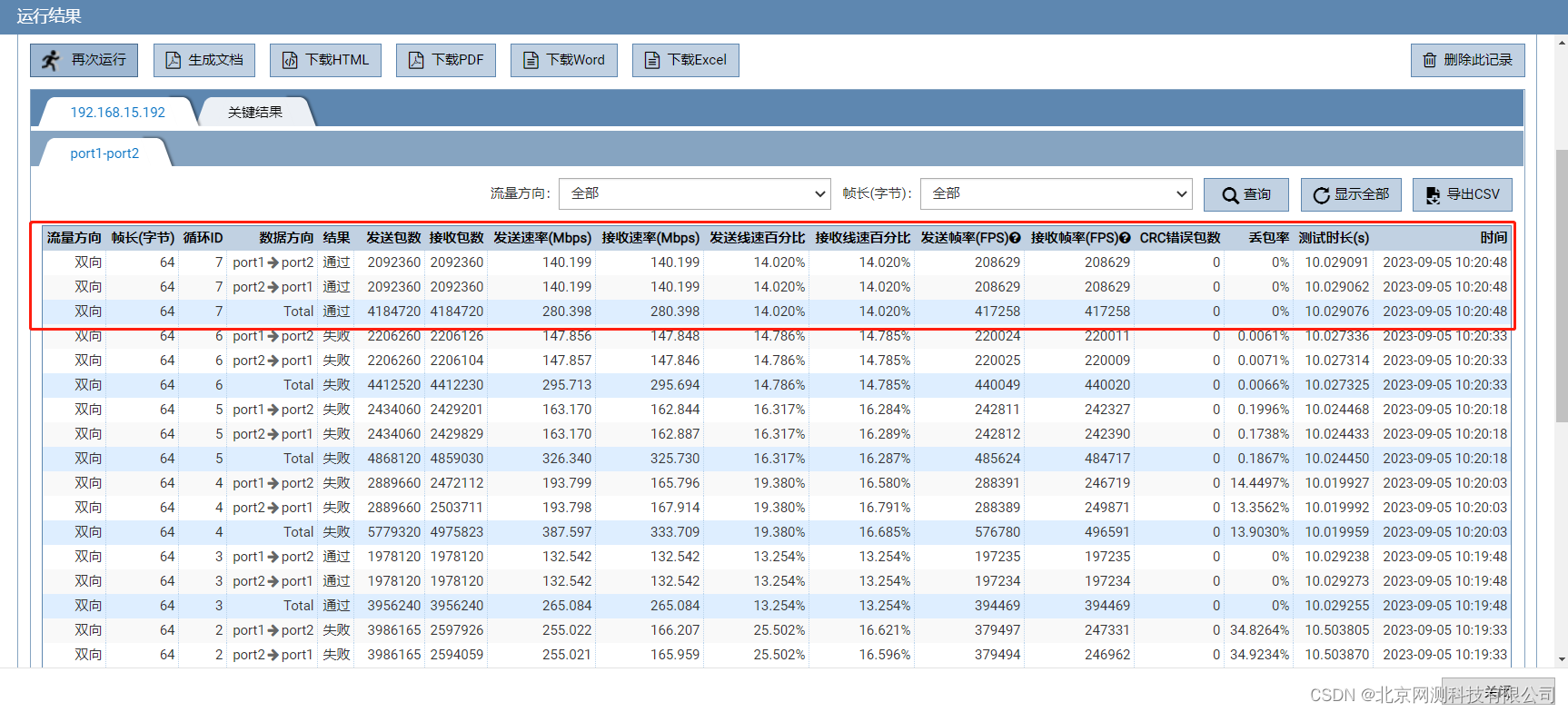Click the 再次运行 button label
Image resolution: width=1568 pixels, height=712 pixels.
click(x=99, y=60)
